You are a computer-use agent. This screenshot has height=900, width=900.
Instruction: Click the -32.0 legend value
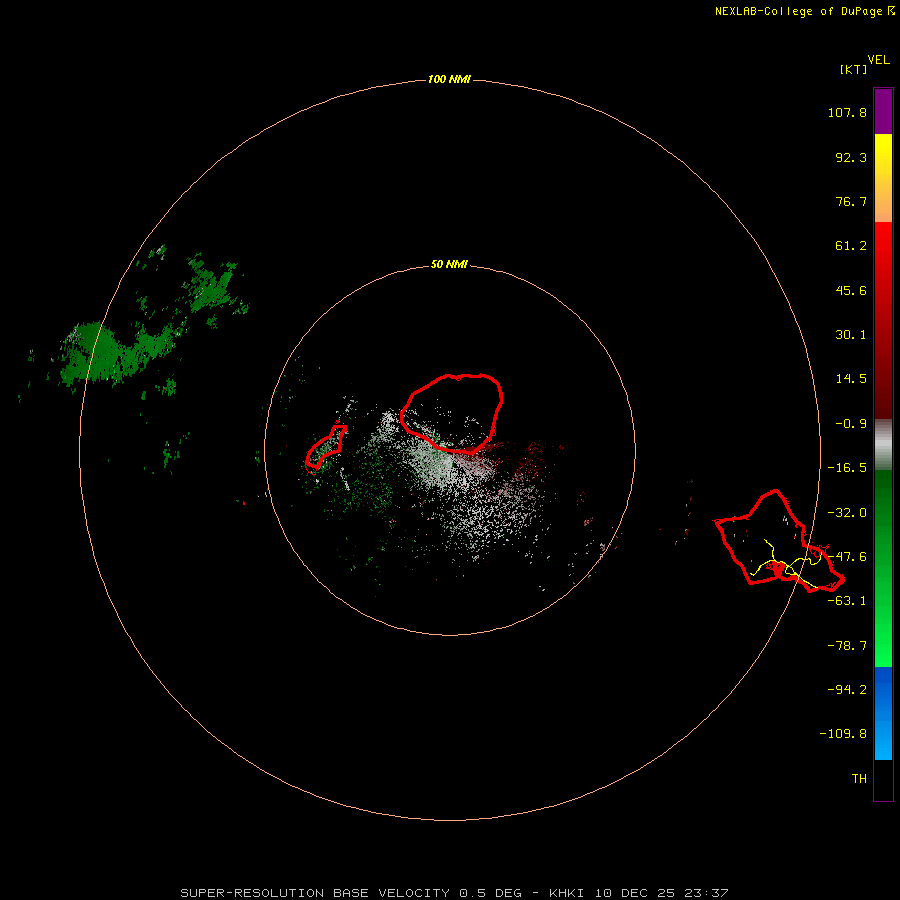coord(847,513)
